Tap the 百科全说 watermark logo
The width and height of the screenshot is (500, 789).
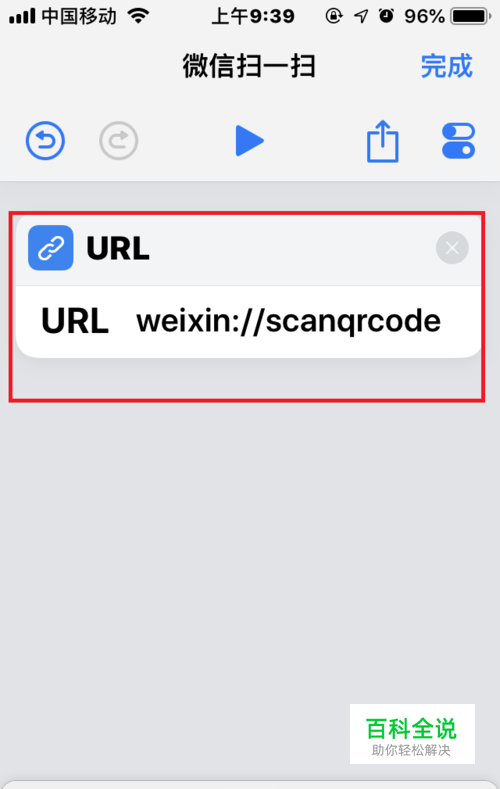(x=412, y=734)
